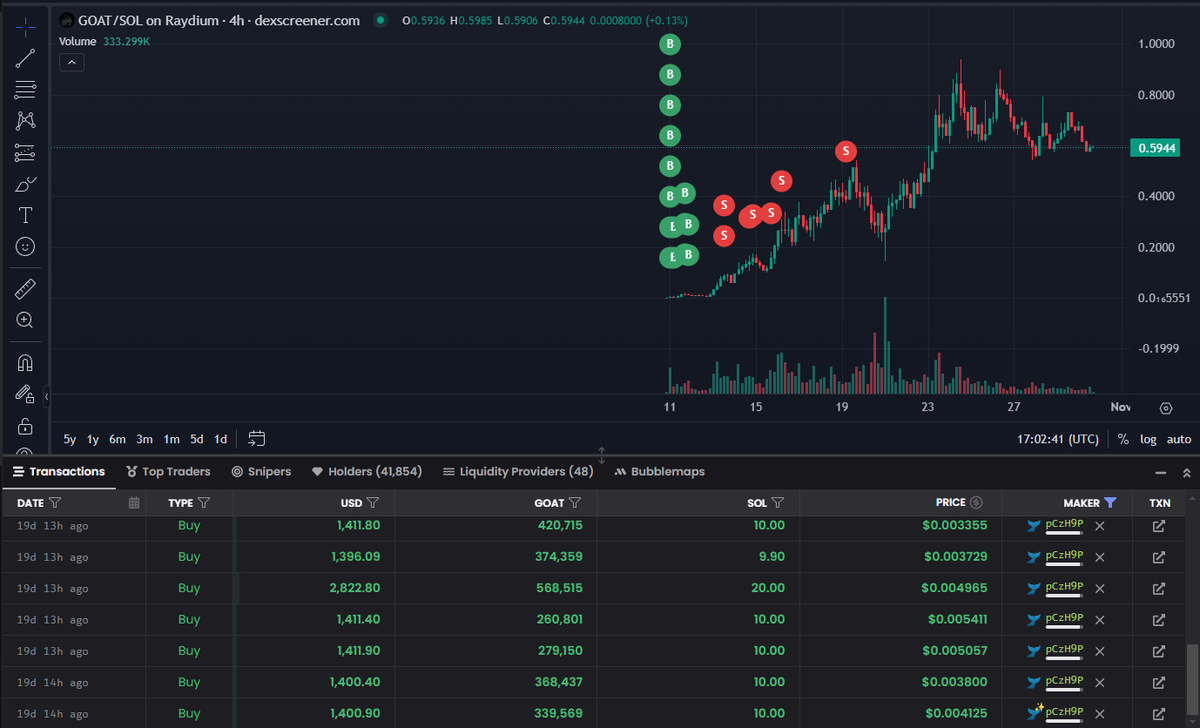Image resolution: width=1200 pixels, height=728 pixels.
Task: Activate the zoom in tool
Action: pyautogui.click(x=25, y=320)
